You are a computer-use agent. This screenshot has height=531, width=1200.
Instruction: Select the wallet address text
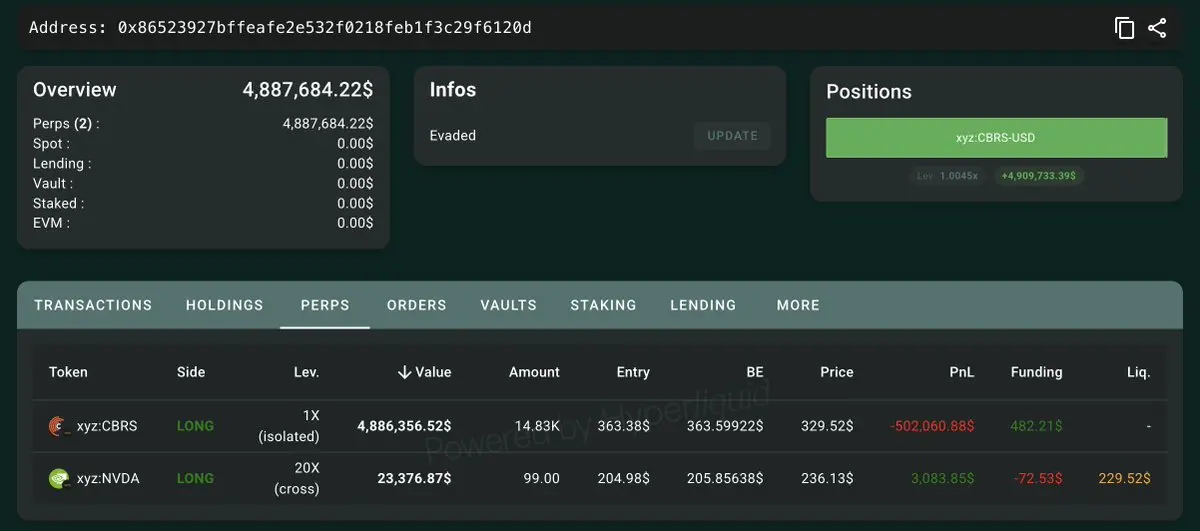click(325, 28)
